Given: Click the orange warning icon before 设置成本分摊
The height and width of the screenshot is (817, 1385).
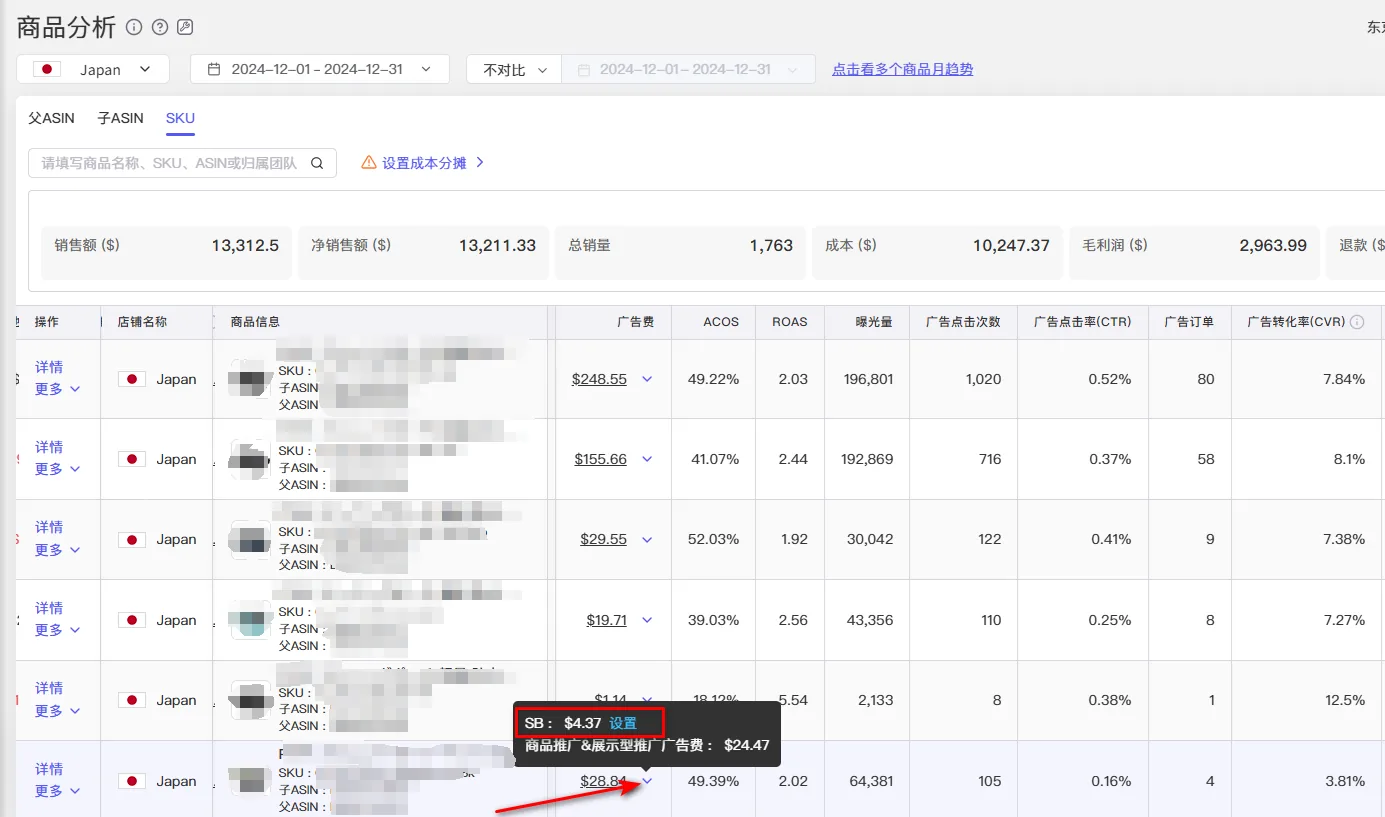Looking at the screenshot, I should coord(369,162).
